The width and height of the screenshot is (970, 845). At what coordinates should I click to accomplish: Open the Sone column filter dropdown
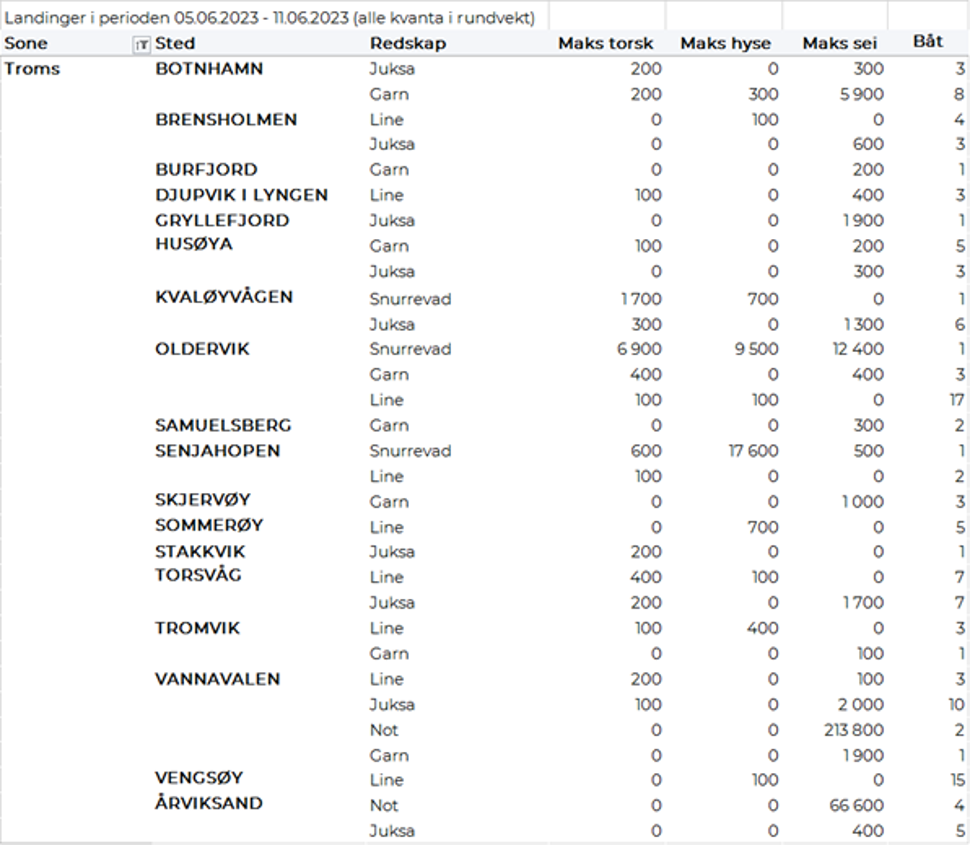(x=142, y=44)
